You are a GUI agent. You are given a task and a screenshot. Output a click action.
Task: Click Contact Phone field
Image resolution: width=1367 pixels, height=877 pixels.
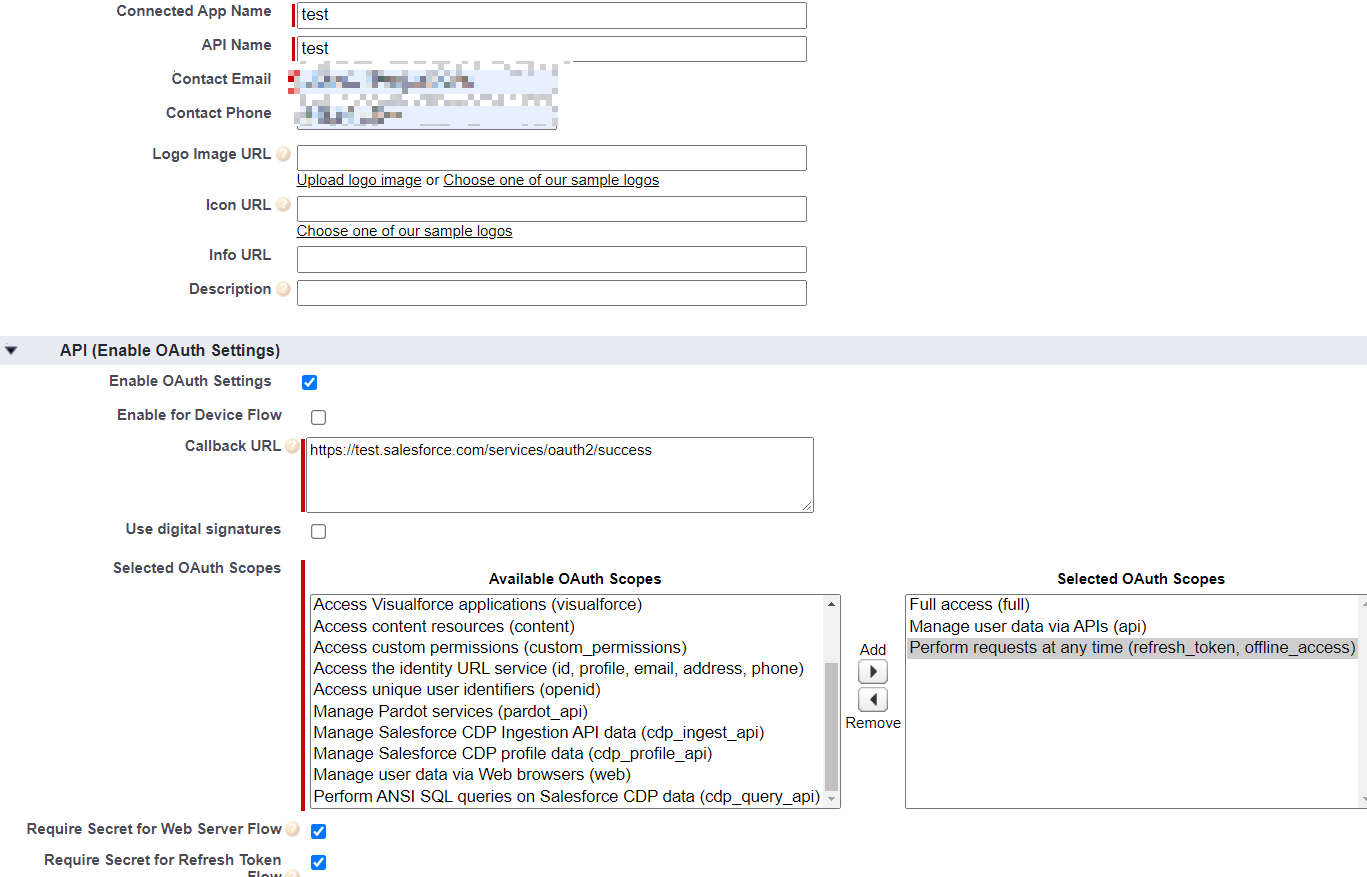[x=427, y=115]
